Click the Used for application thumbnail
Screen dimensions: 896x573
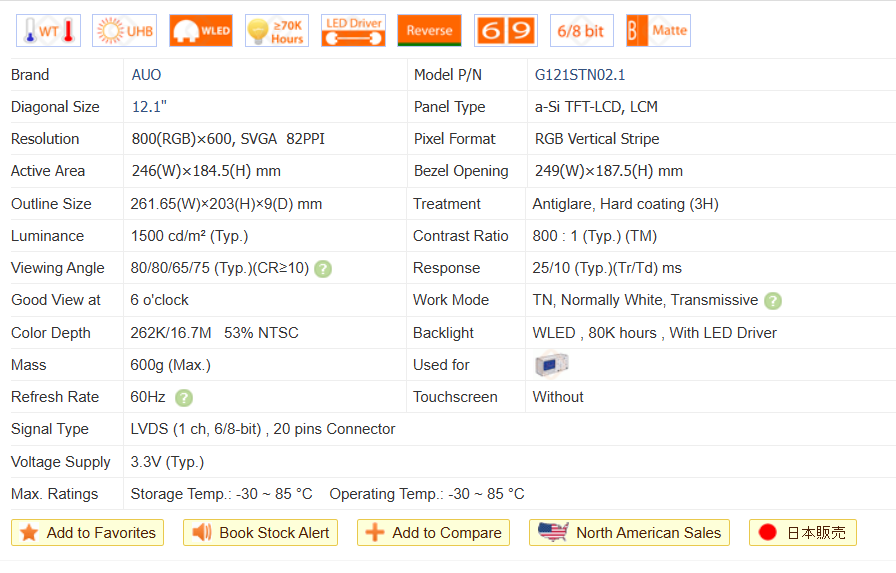coord(551,365)
